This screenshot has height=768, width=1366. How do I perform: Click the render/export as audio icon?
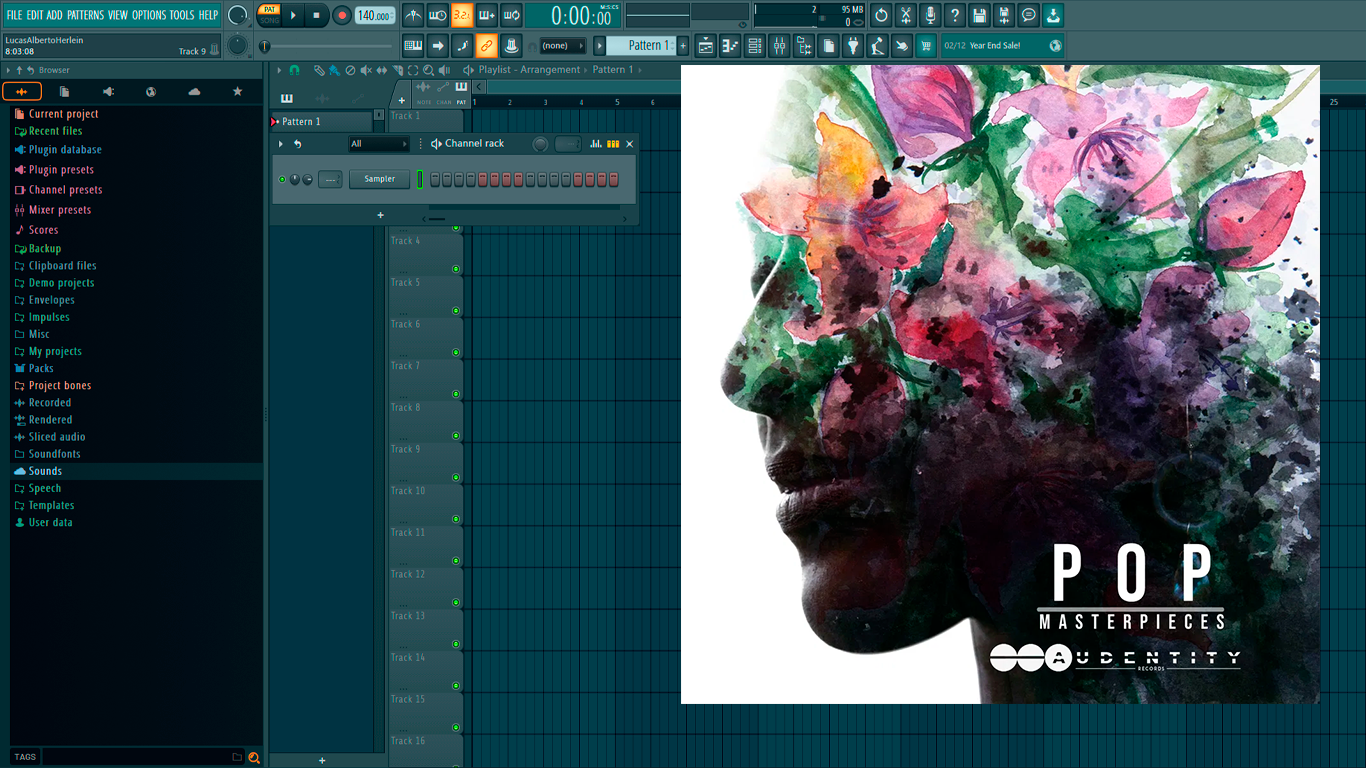[1004, 15]
